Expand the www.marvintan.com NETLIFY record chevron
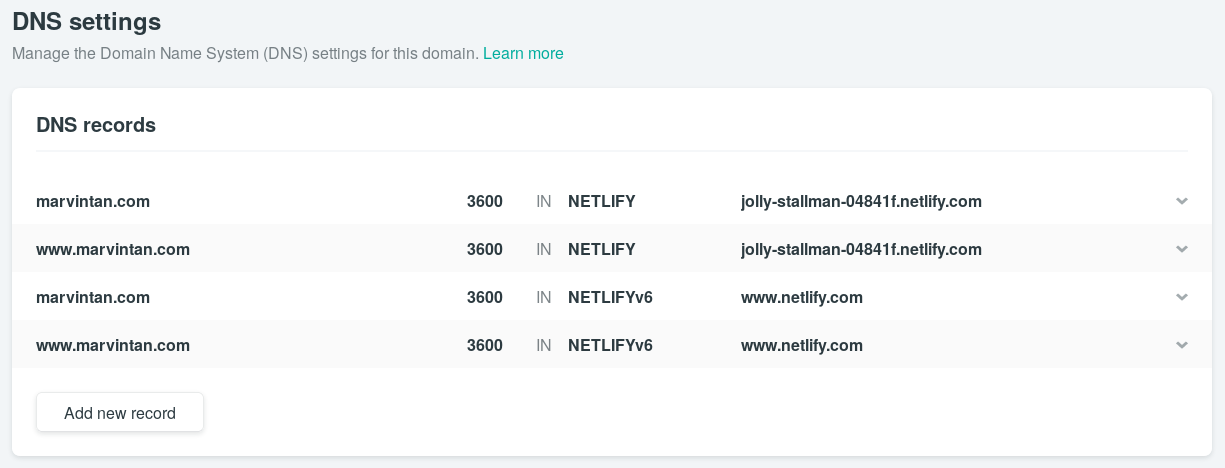Image resolution: width=1225 pixels, height=468 pixels. [1181, 249]
